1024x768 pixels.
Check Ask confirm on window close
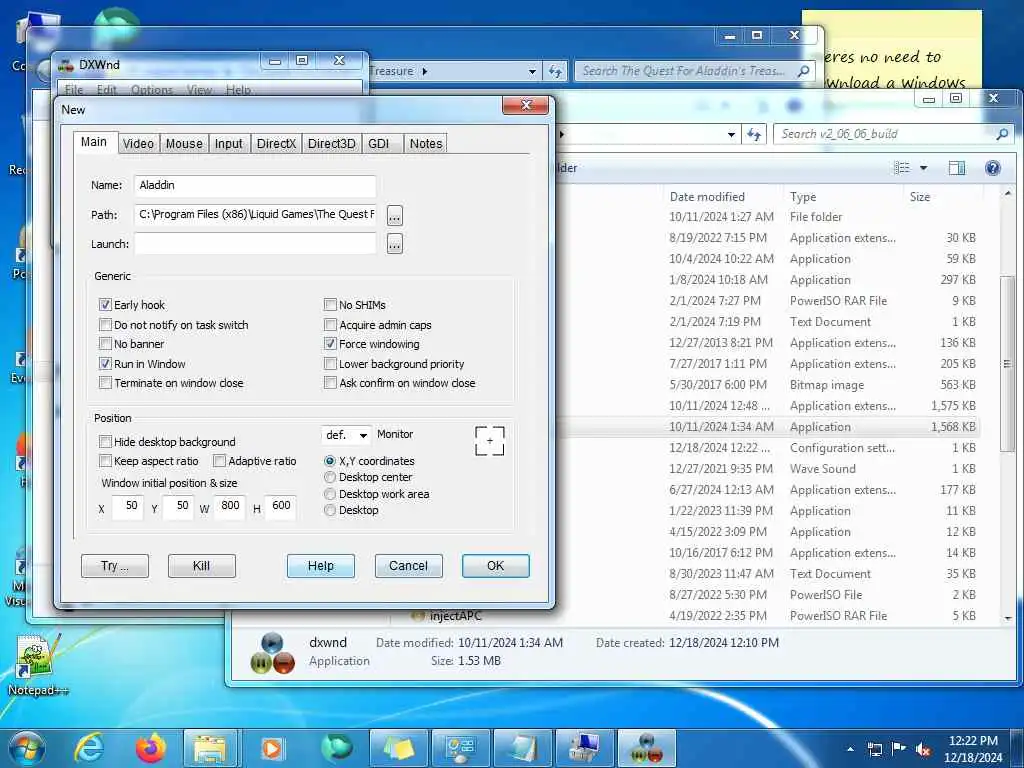click(x=330, y=383)
